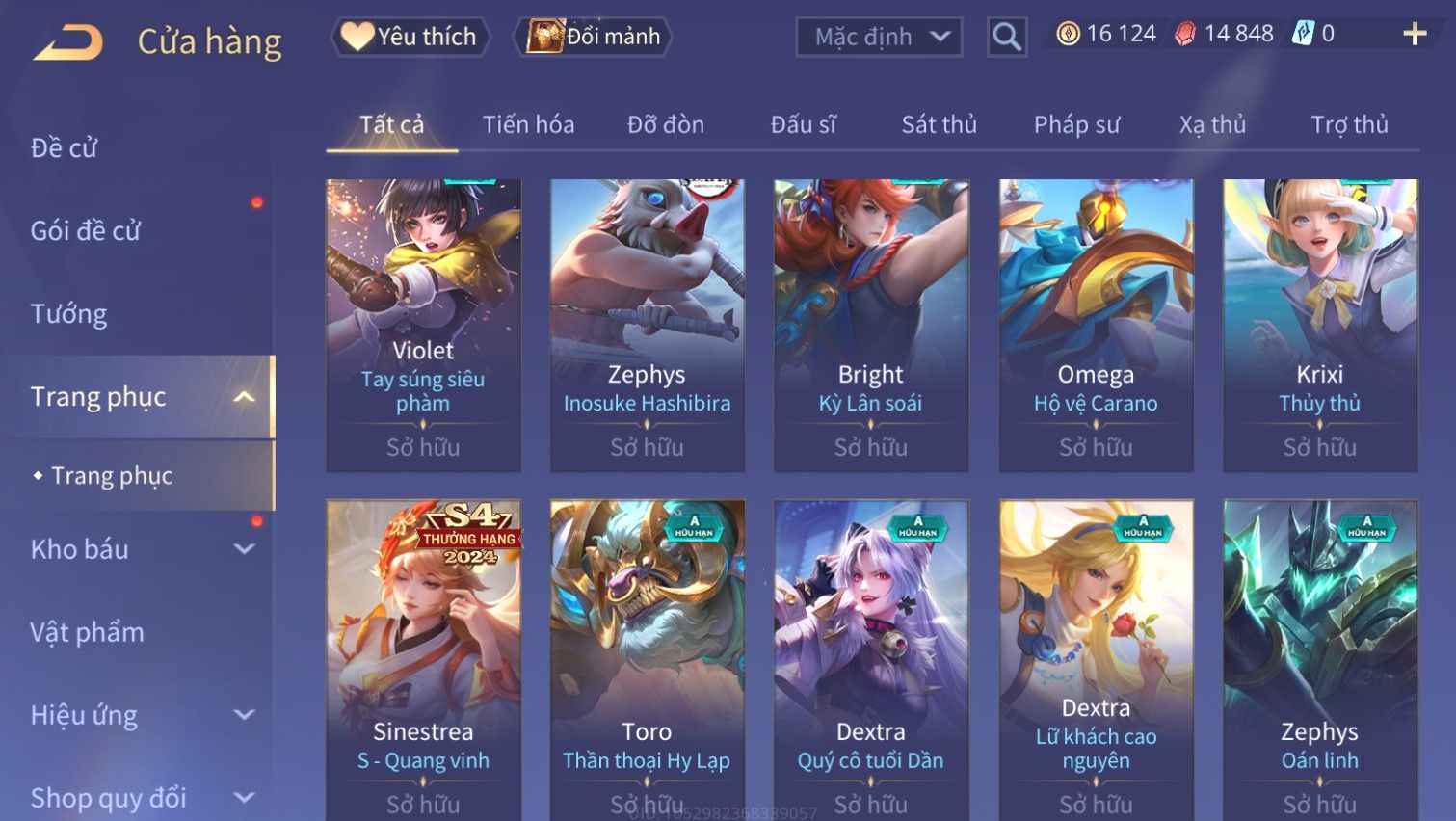Switch to the Sát thủ tab
The image size is (1456, 821).
(x=939, y=124)
